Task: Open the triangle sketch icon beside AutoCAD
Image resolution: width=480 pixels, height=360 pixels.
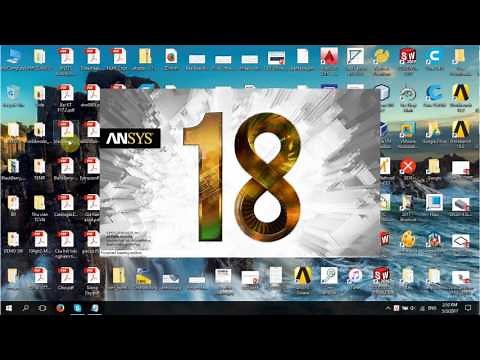Action: coord(355,56)
